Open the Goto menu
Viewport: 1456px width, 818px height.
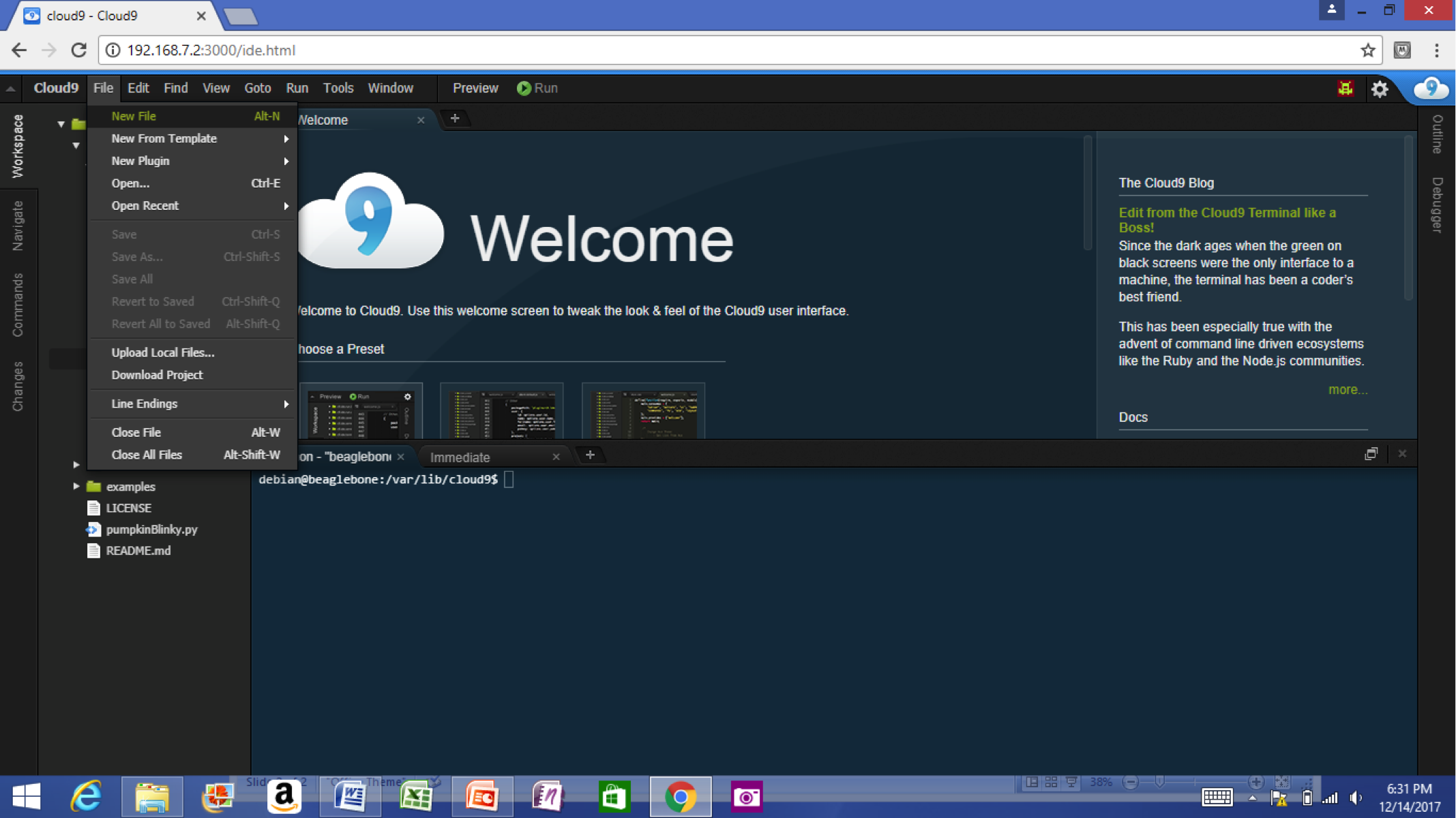pyautogui.click(x=257, y=88)
